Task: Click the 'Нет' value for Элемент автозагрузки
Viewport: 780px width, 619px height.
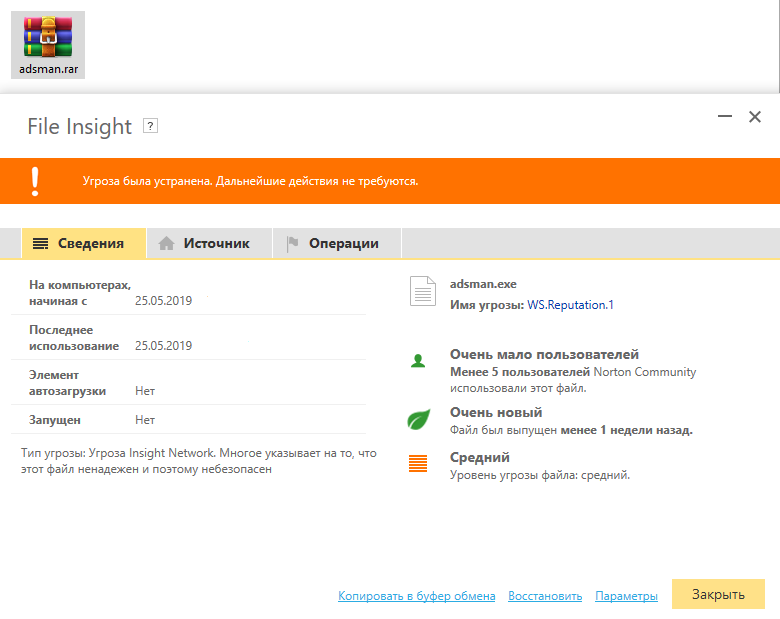Action: 145,391
